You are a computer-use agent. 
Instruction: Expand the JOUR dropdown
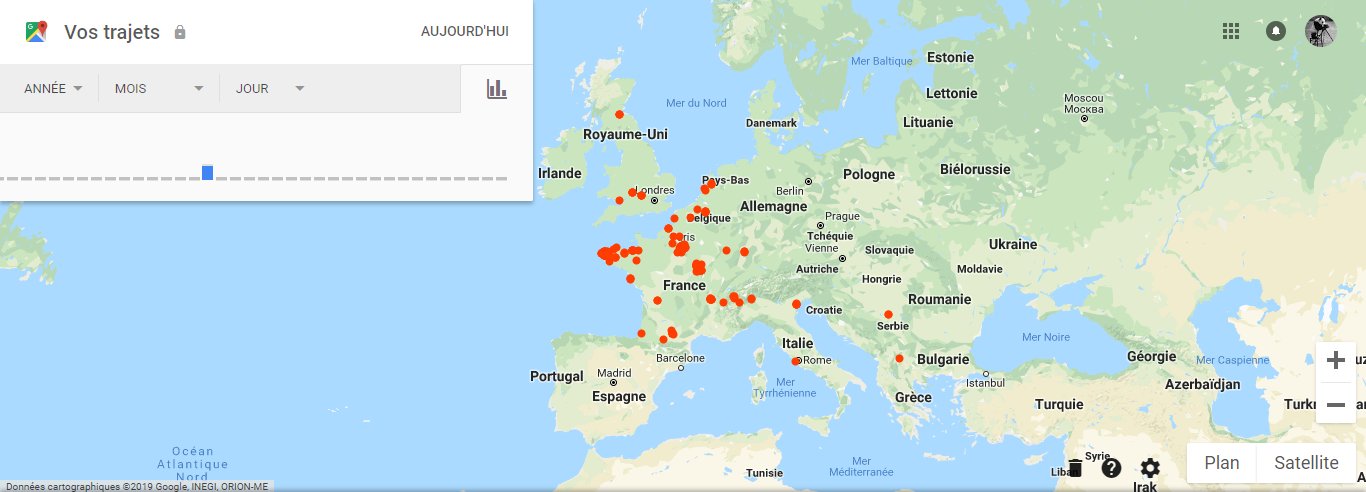coord(270,89)
